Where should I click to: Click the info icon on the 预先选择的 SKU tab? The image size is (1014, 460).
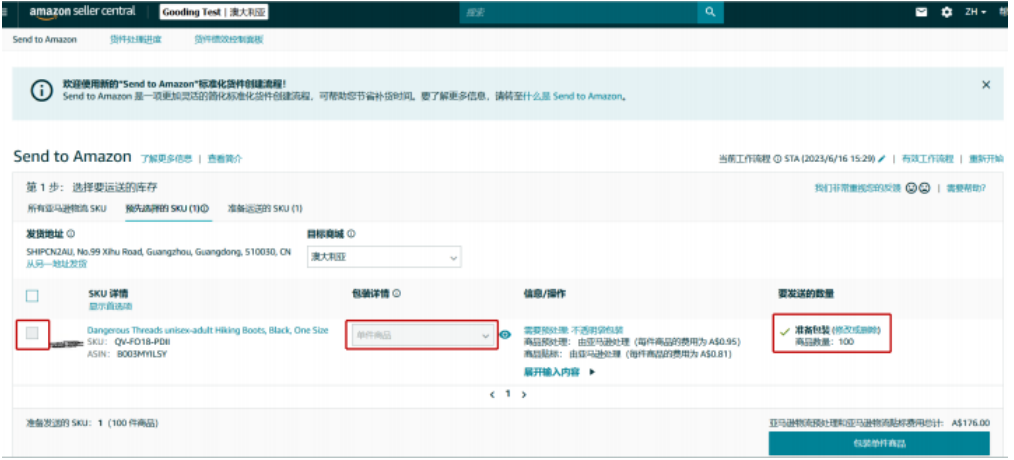204,209
